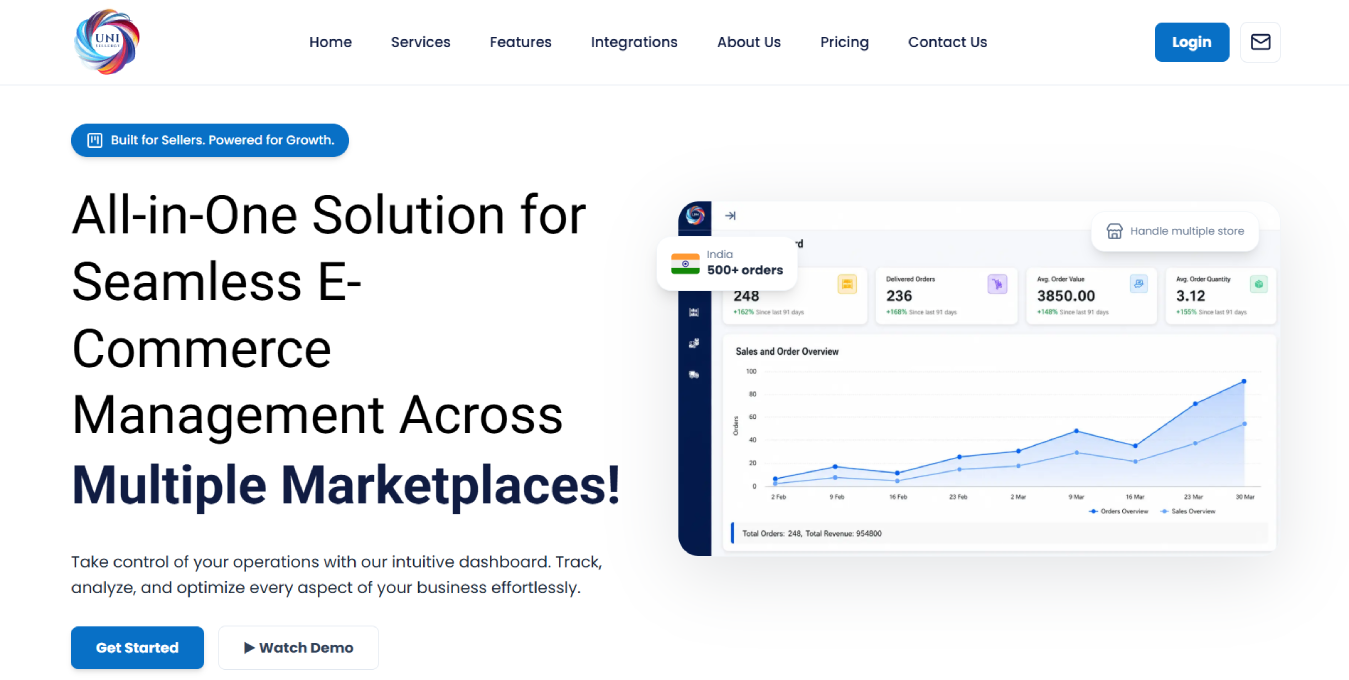1349x680 pixels.
Task: Click the green Avg. Order Quantity icon
Action: [x=1259, y=284]
